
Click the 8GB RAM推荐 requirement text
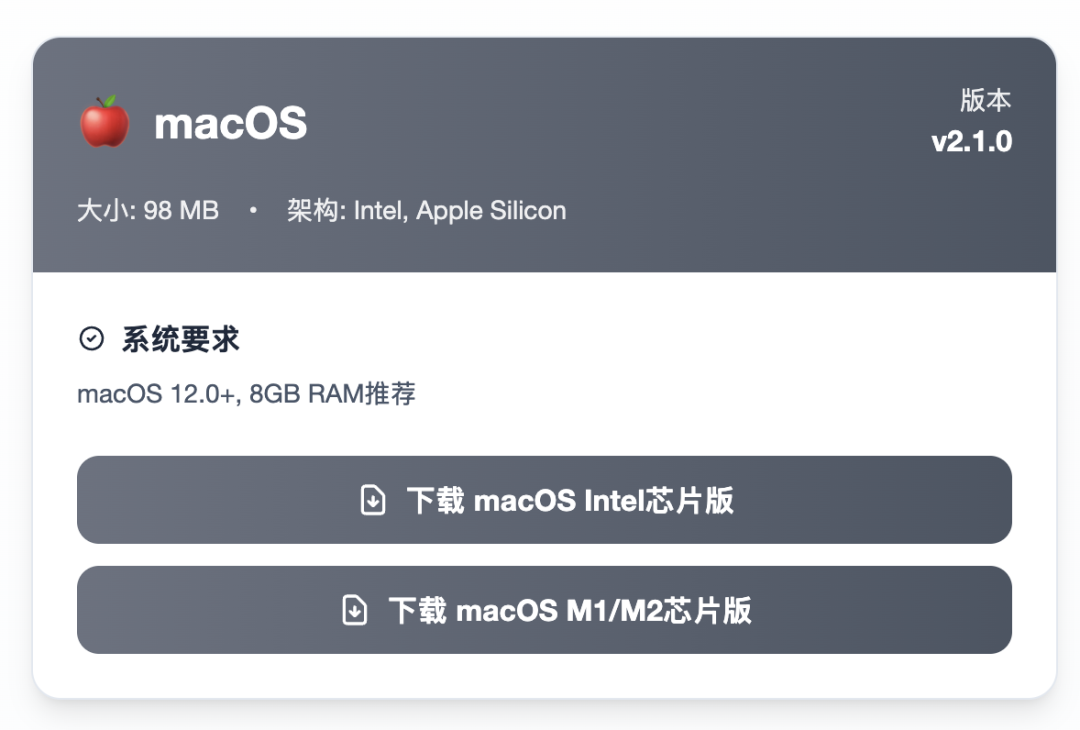coord(333,394)
